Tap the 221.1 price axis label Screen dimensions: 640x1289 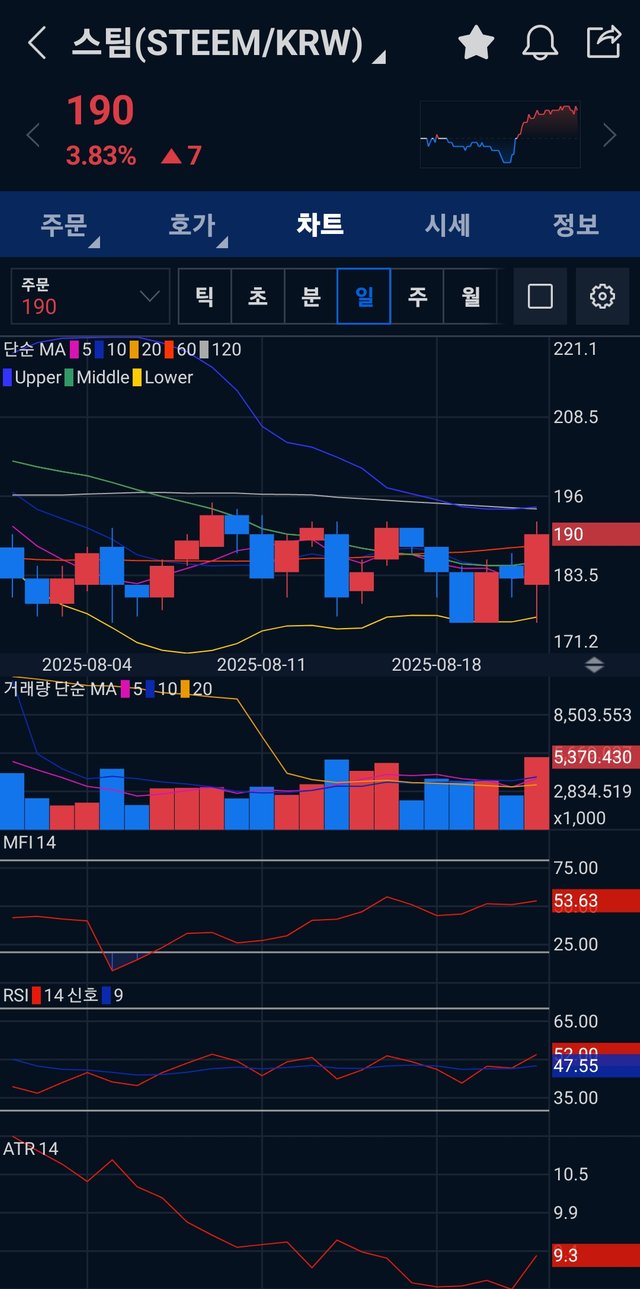click(575, 349)
